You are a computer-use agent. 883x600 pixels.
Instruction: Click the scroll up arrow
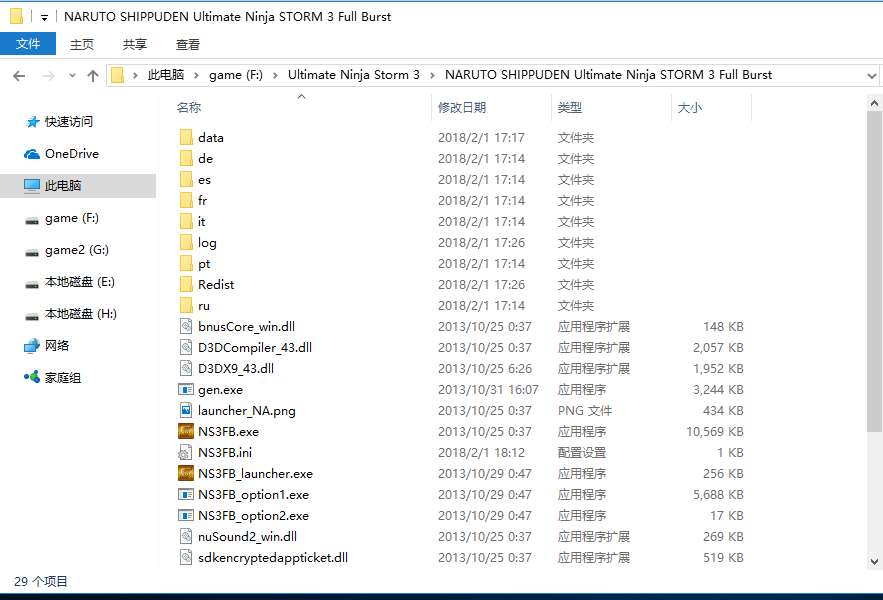click(874, 103)
